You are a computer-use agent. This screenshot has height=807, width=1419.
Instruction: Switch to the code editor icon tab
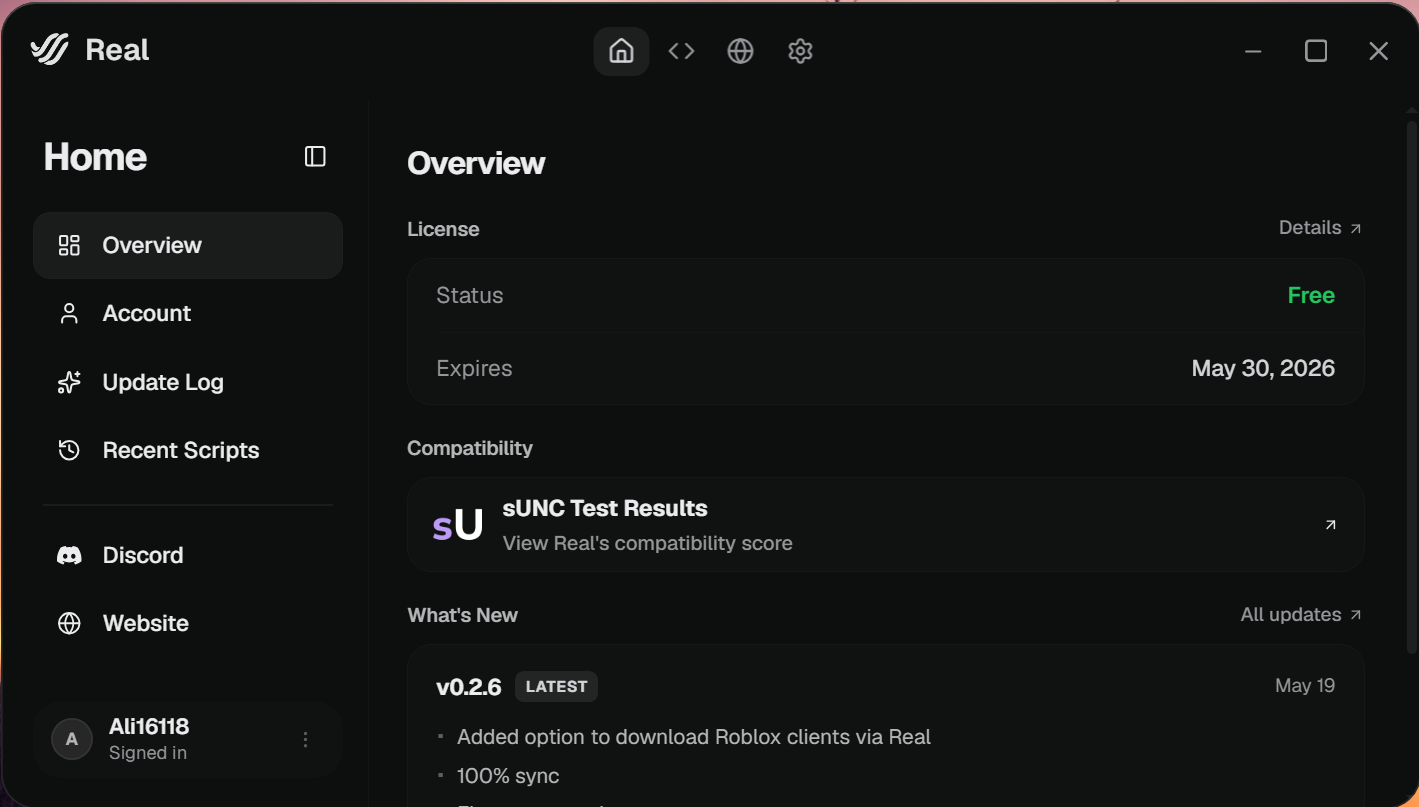point(681,51)
